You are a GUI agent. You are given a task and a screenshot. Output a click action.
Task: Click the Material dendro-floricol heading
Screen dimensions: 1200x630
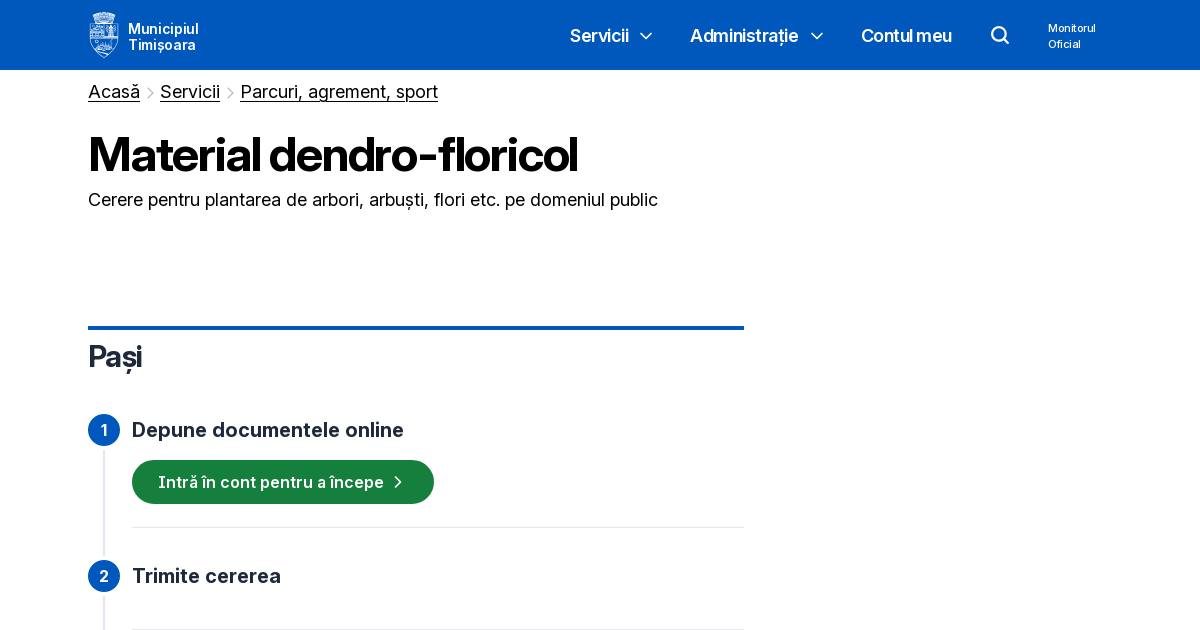(x=333, y=155)
